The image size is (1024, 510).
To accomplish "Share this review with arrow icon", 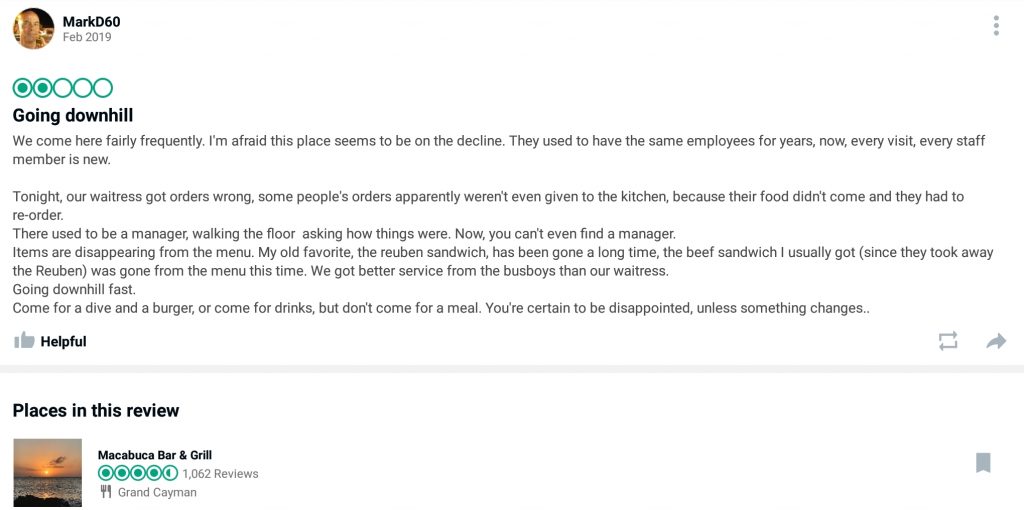I will tap(996, 341).
